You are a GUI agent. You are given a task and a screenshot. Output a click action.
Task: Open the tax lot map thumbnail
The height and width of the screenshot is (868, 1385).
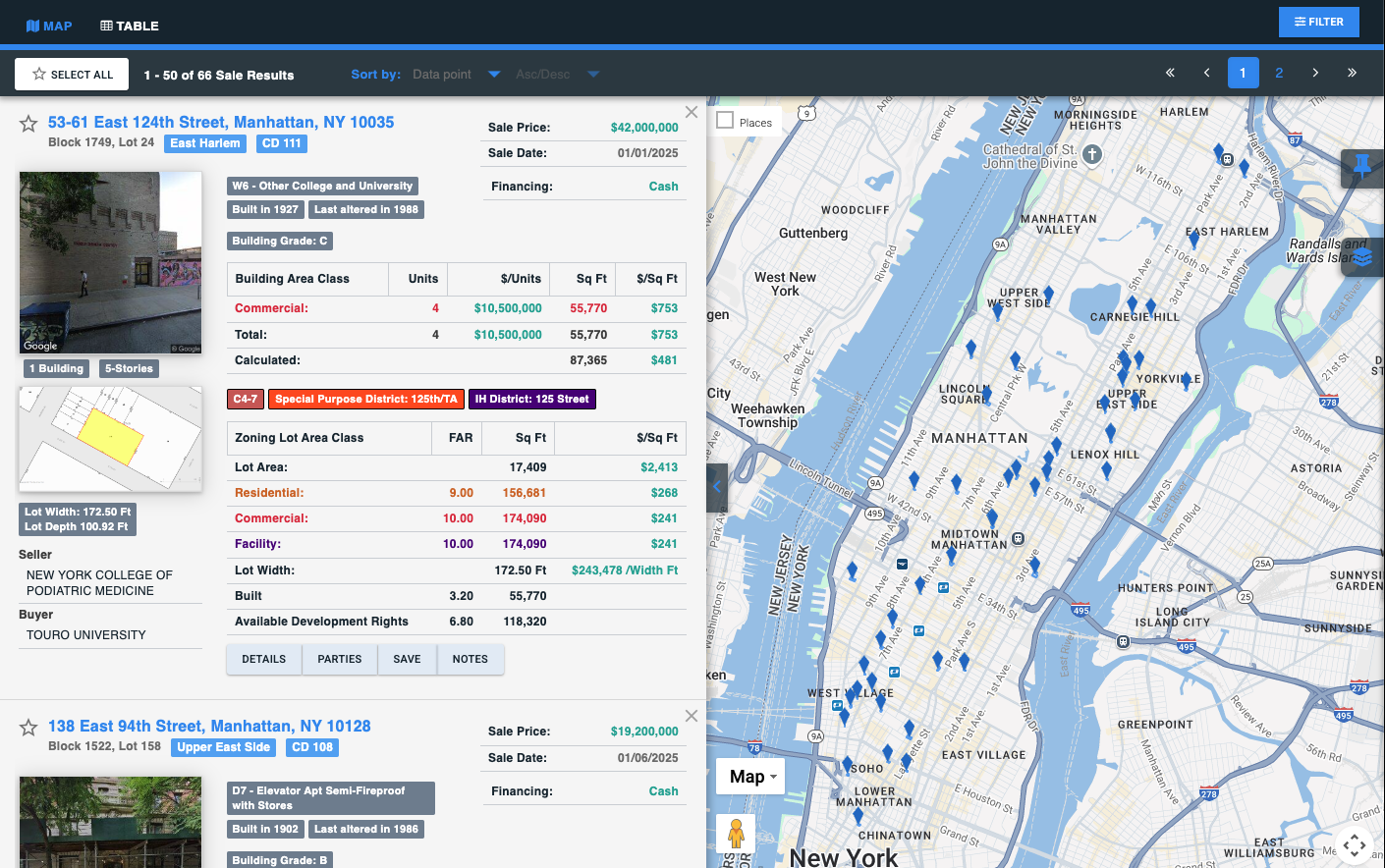tap(110, 439)
